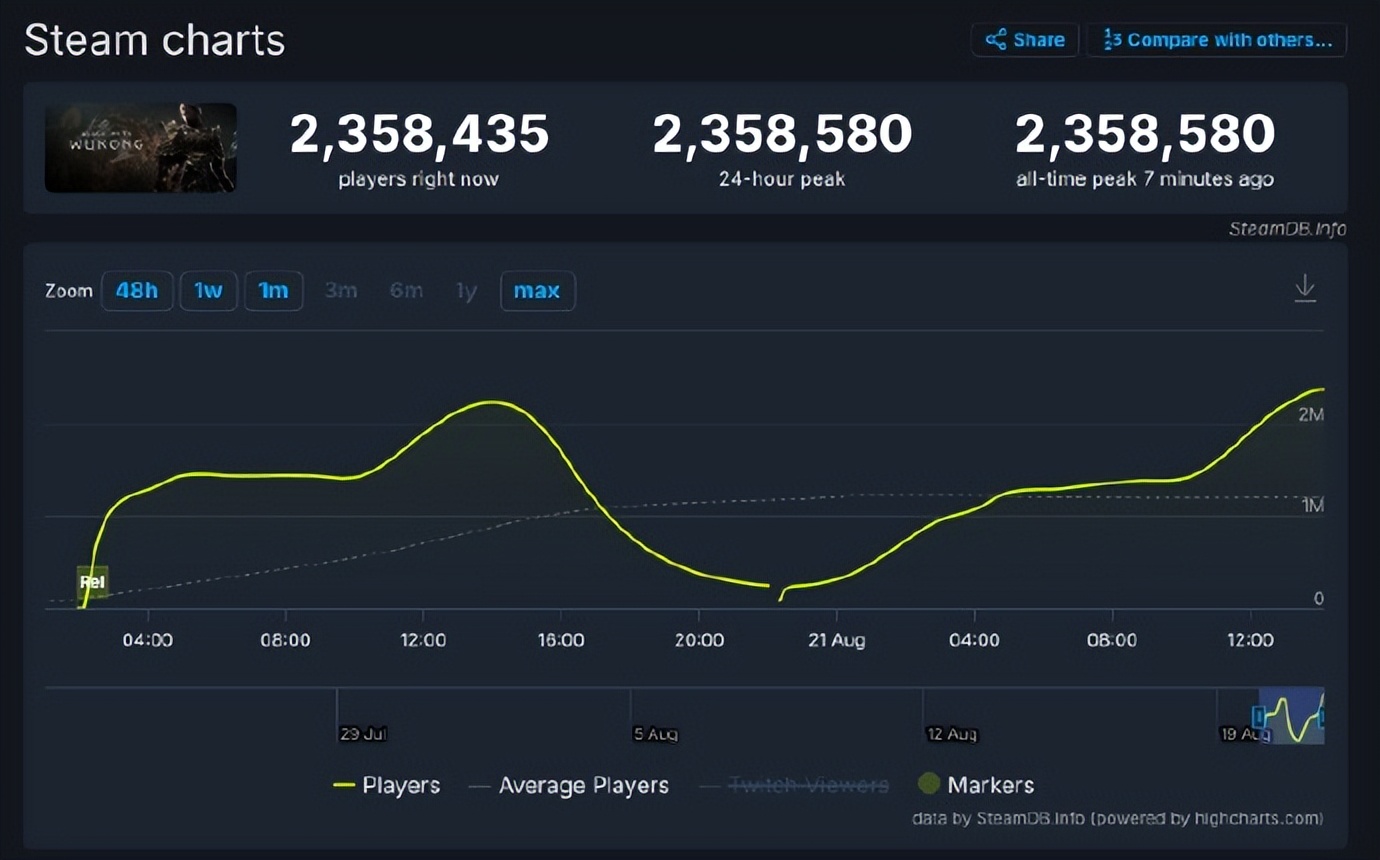Click the Rel release marker on chart
This screenshot has height=860, width=1380.
[92, 581]
